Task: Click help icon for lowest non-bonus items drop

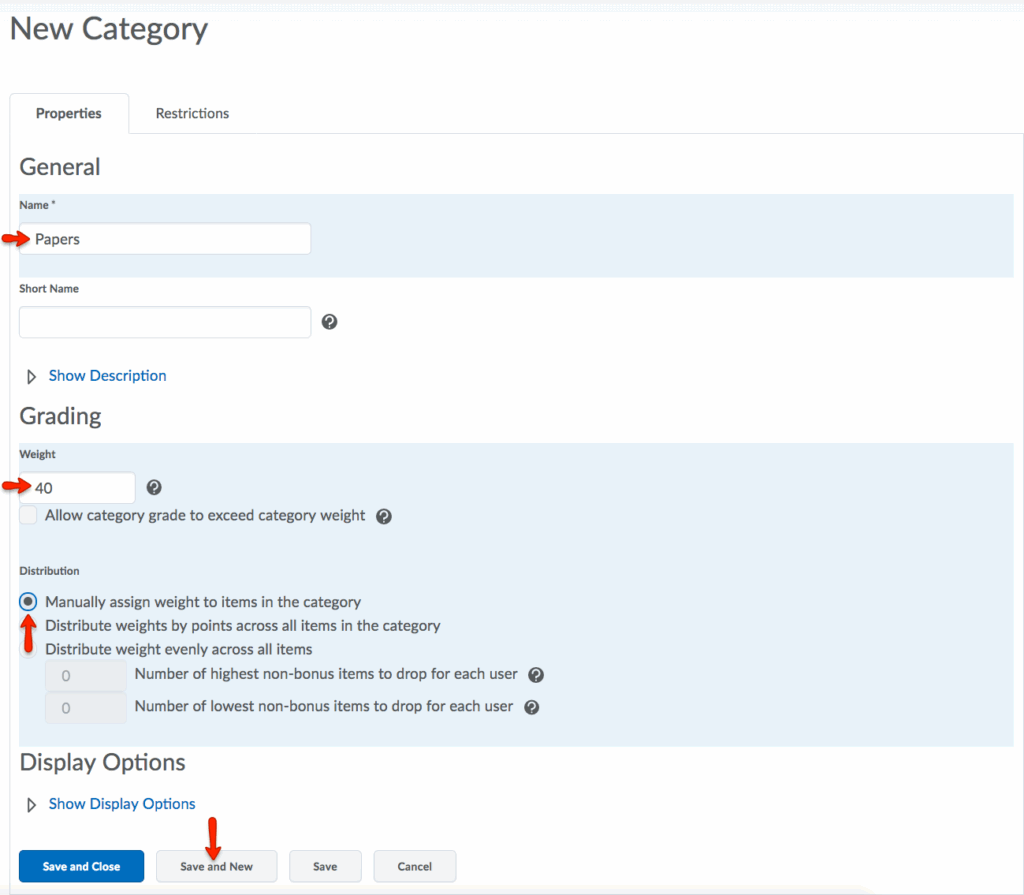Action: pyautogui.click(x=532, y=707)
